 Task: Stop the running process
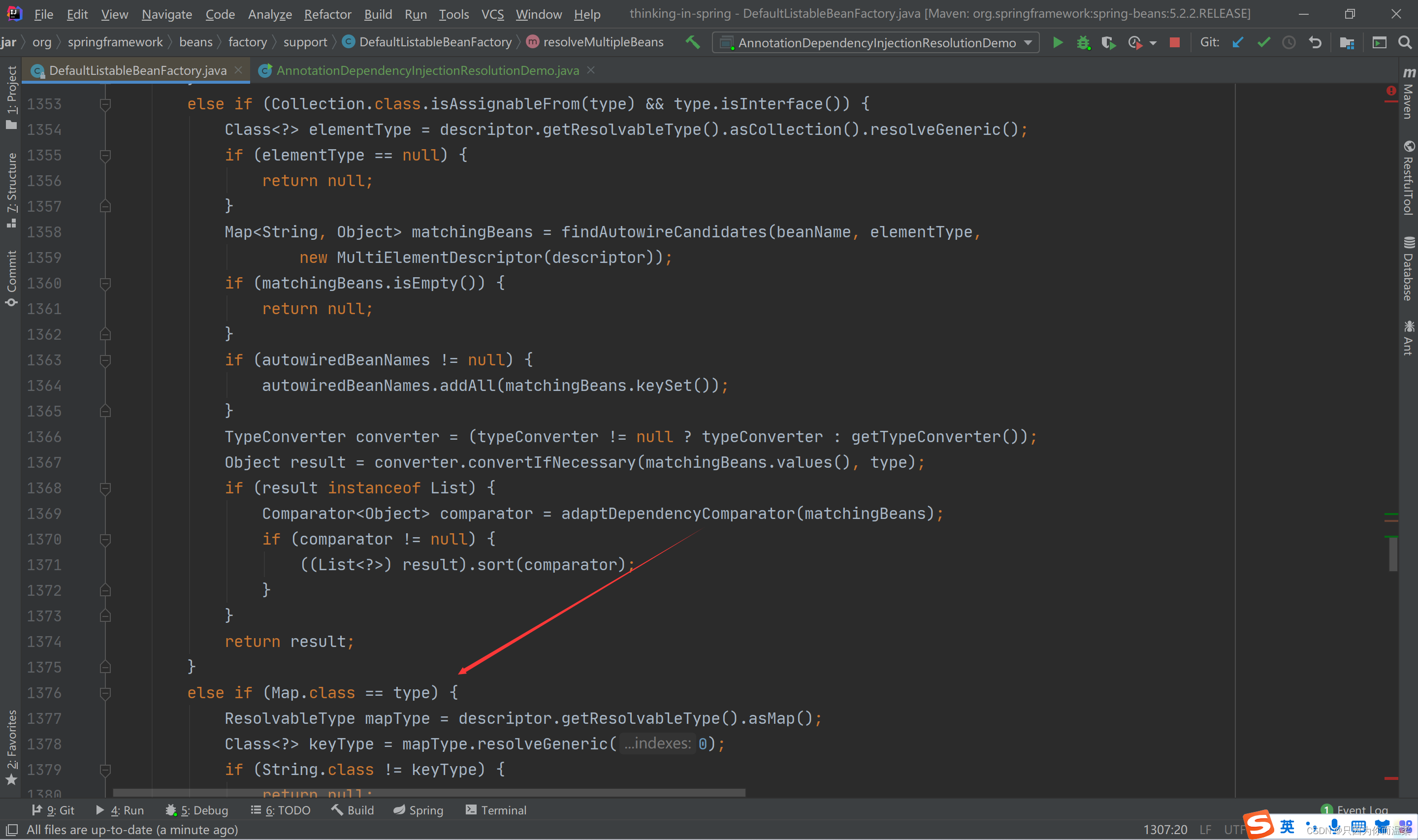[x=1175, y=42]
